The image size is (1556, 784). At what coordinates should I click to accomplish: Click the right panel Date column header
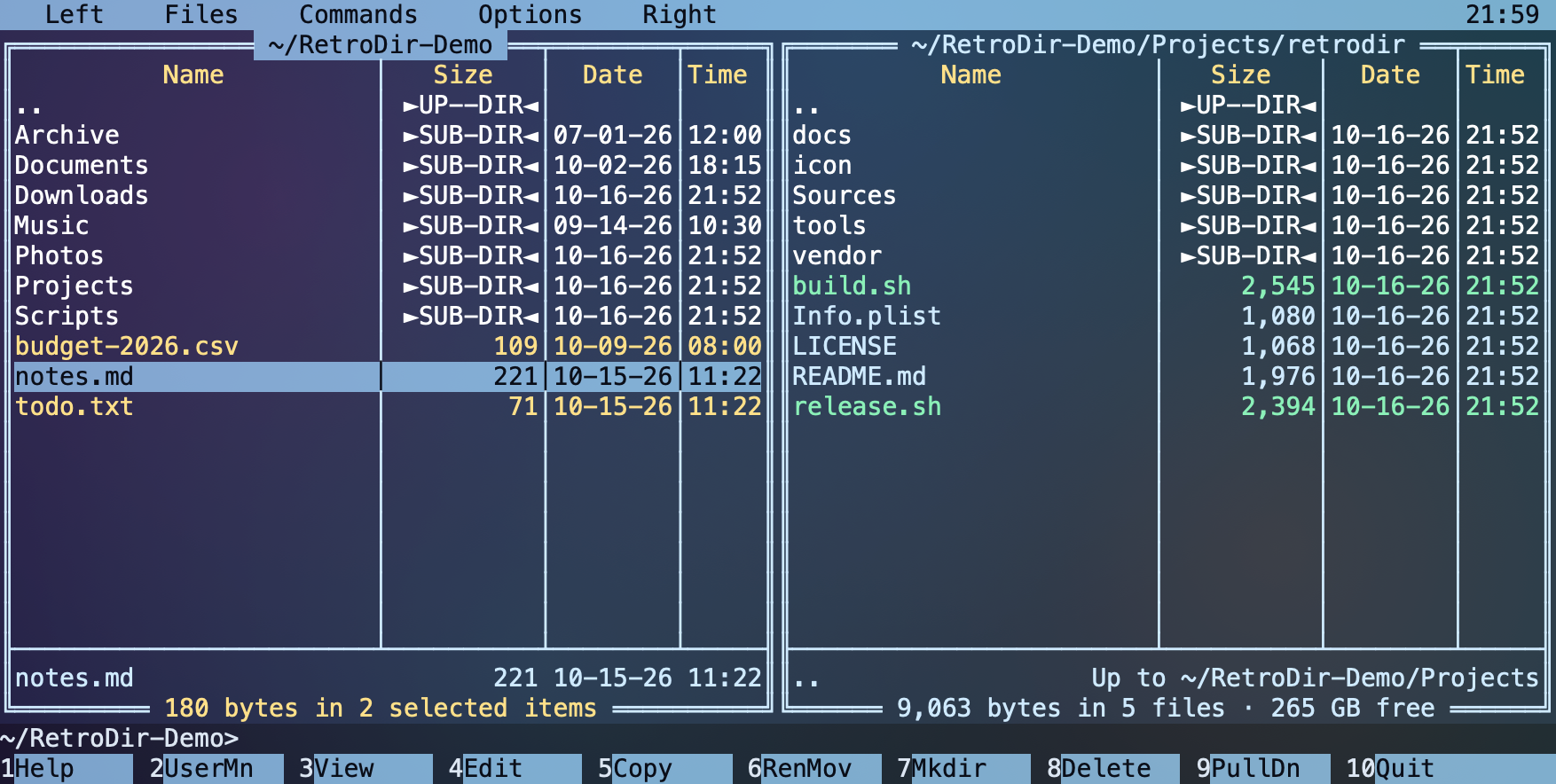click(1390, 74)
